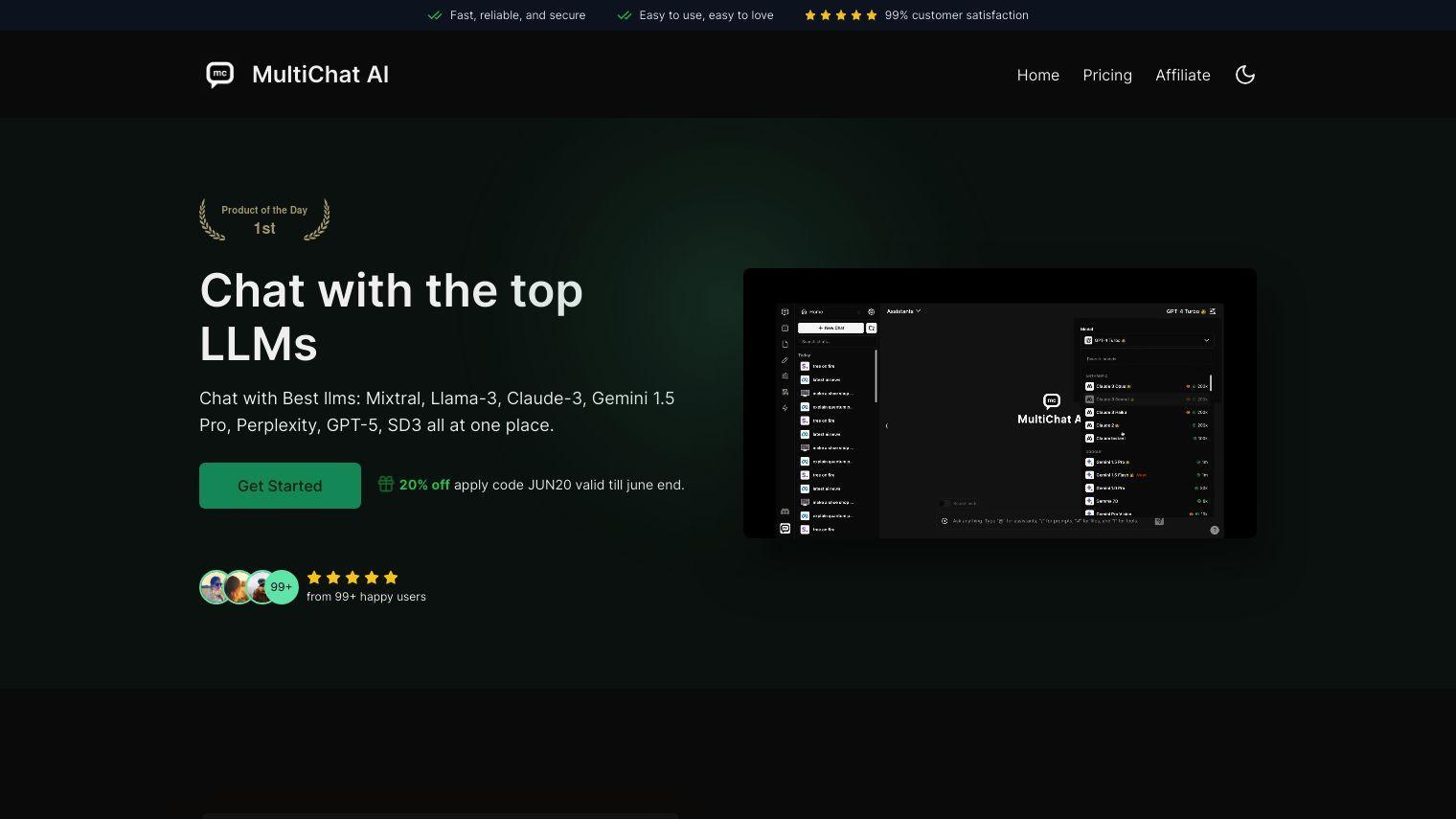Click the 'Chat with the top LLMs' heading
Screen dimensions: 1456x819
pyautogui.click(x=391, y=316)
